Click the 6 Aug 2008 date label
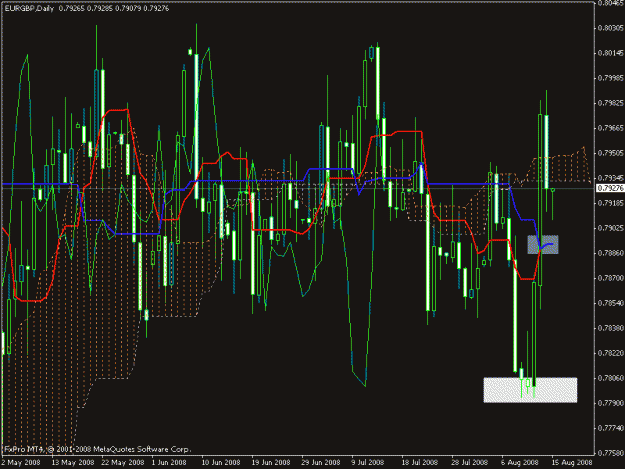Screen dimensions: 625x469 pos(520,462)
